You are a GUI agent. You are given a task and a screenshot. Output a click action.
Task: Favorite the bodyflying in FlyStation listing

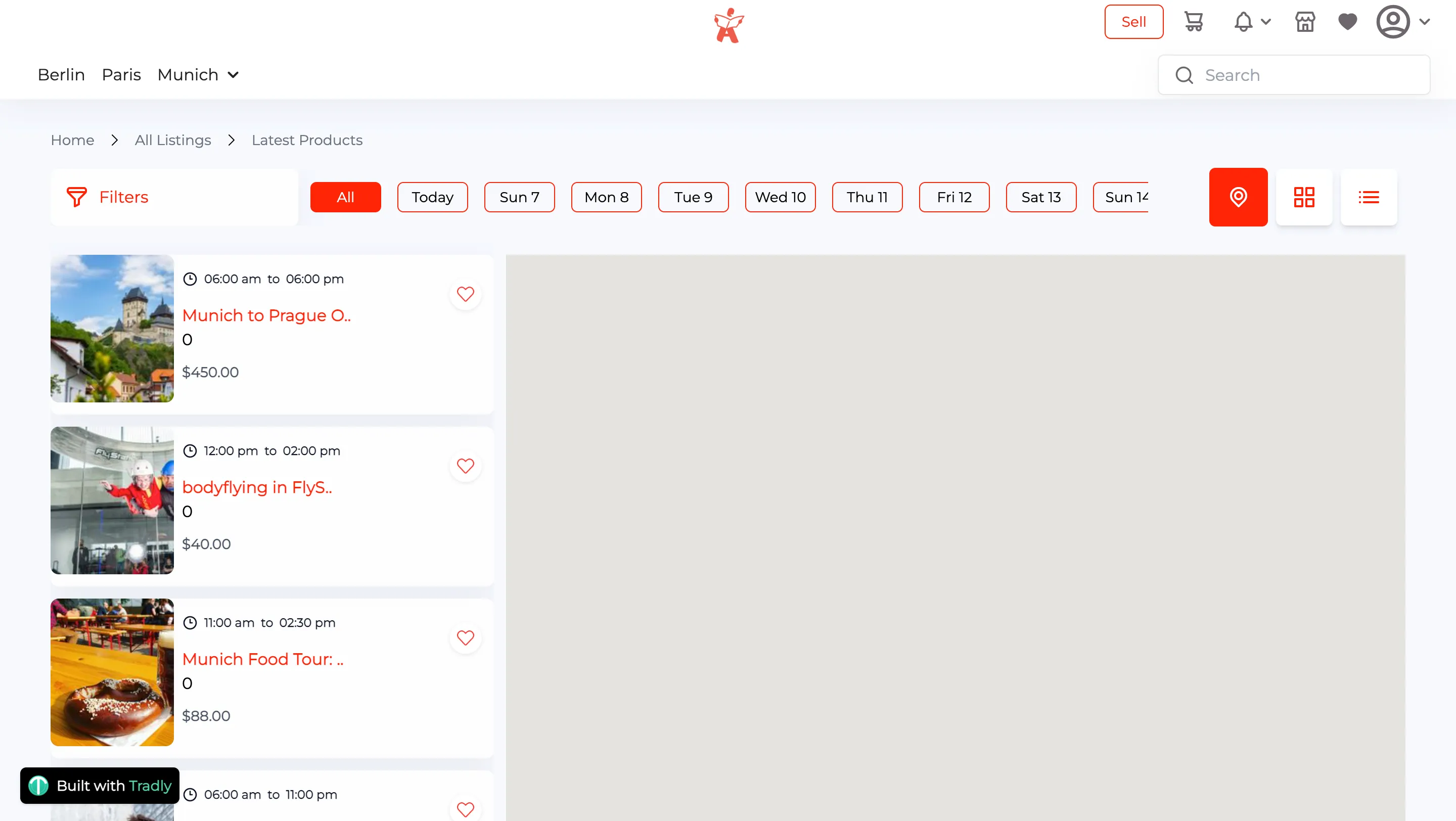coord(465,466)
